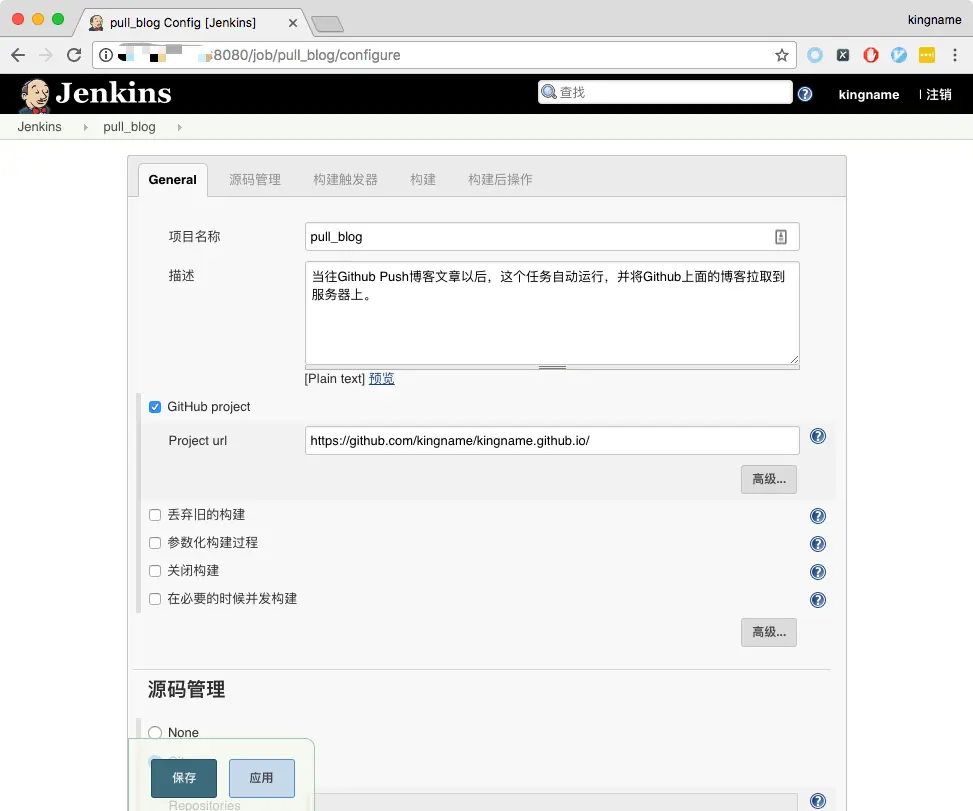The width and height of the screenshot is (973, 811).
Task: Expand 高级 options below concurrent build
Action: tap(769, 632)
